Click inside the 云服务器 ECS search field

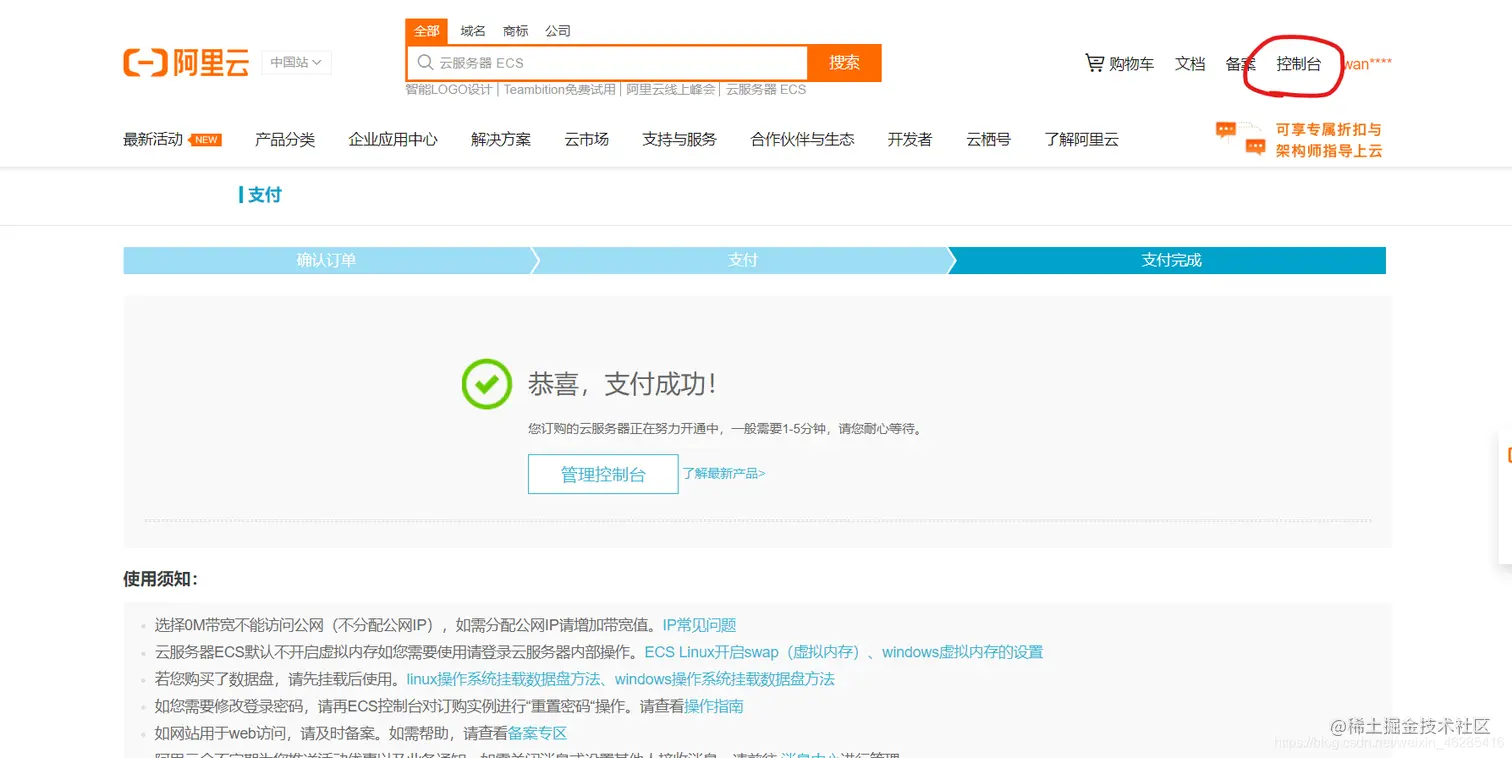600,62
